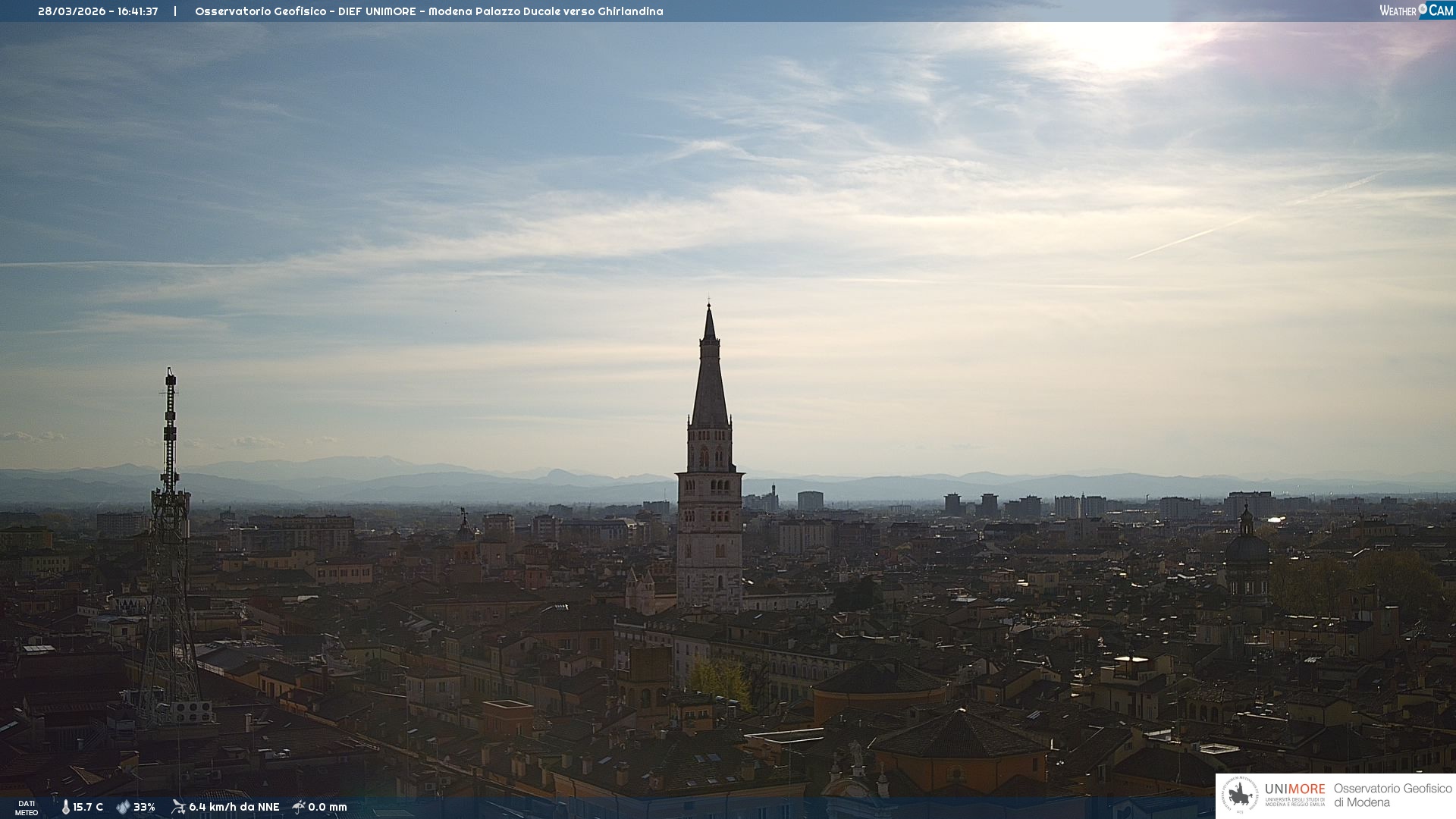Click the DATI METEO label
The image size is (1456, 819).
pos(27,808)
